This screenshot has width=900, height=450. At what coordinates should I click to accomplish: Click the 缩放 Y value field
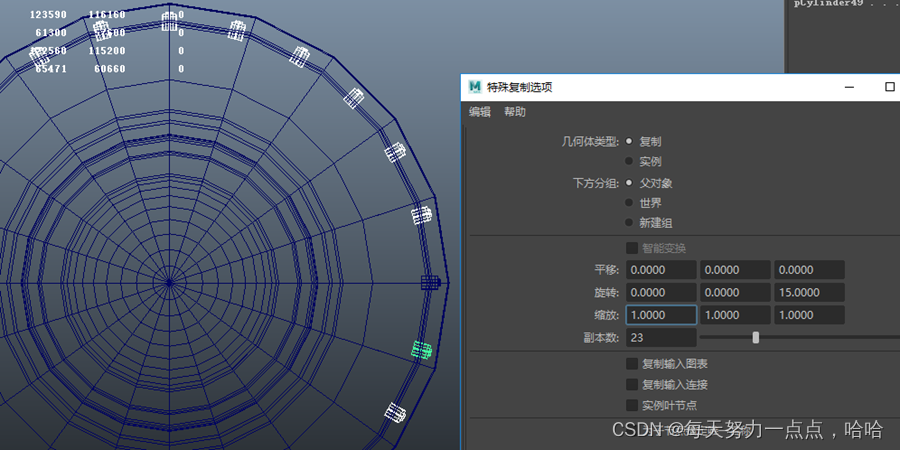click(735, 315)
